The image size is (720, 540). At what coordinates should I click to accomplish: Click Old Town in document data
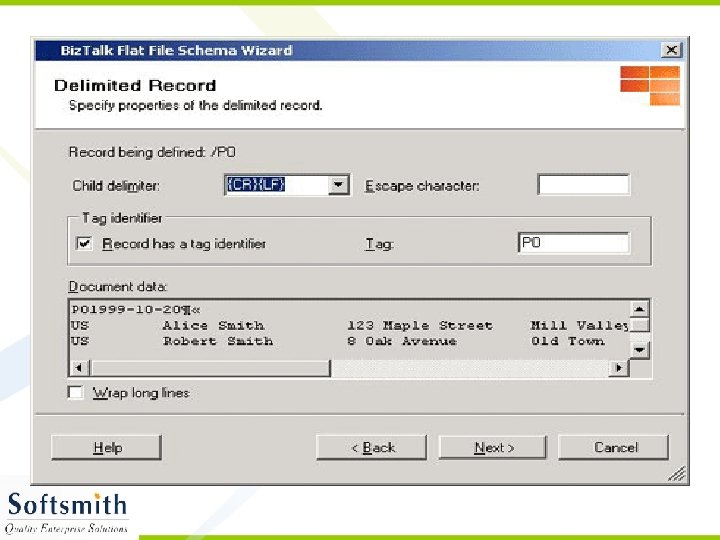click(x=568, y=341)
